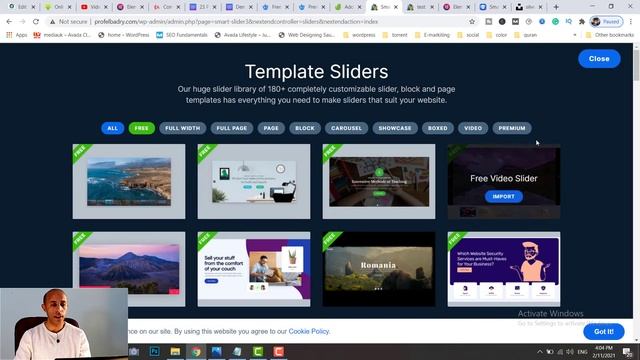This screenshot has width=640, height=360.
Task: Select the 'Sell your stuff' slider template
Action: point(254,269)
